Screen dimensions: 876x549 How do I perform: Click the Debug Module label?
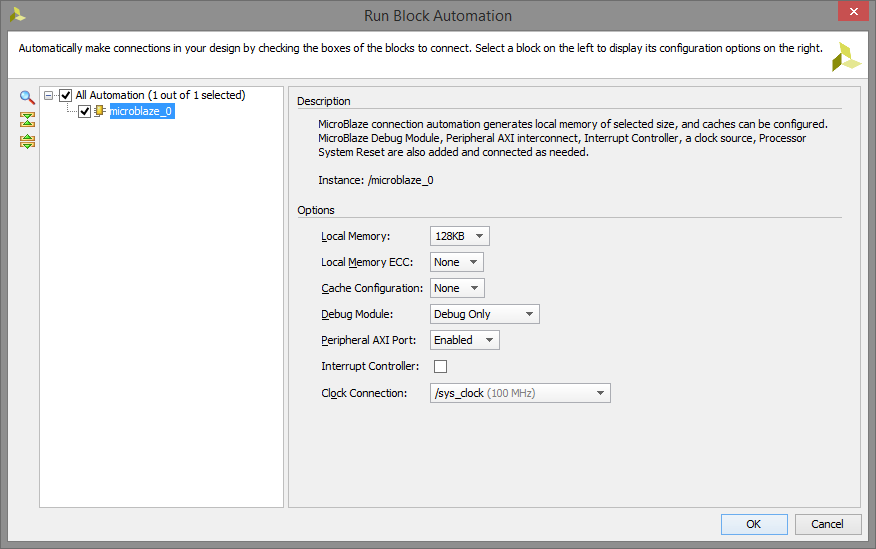coord(357,314)
